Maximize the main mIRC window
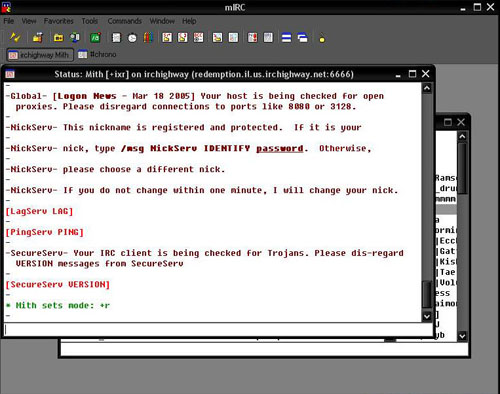This screenshot has height=394, width=500. (x=477, y=7)
